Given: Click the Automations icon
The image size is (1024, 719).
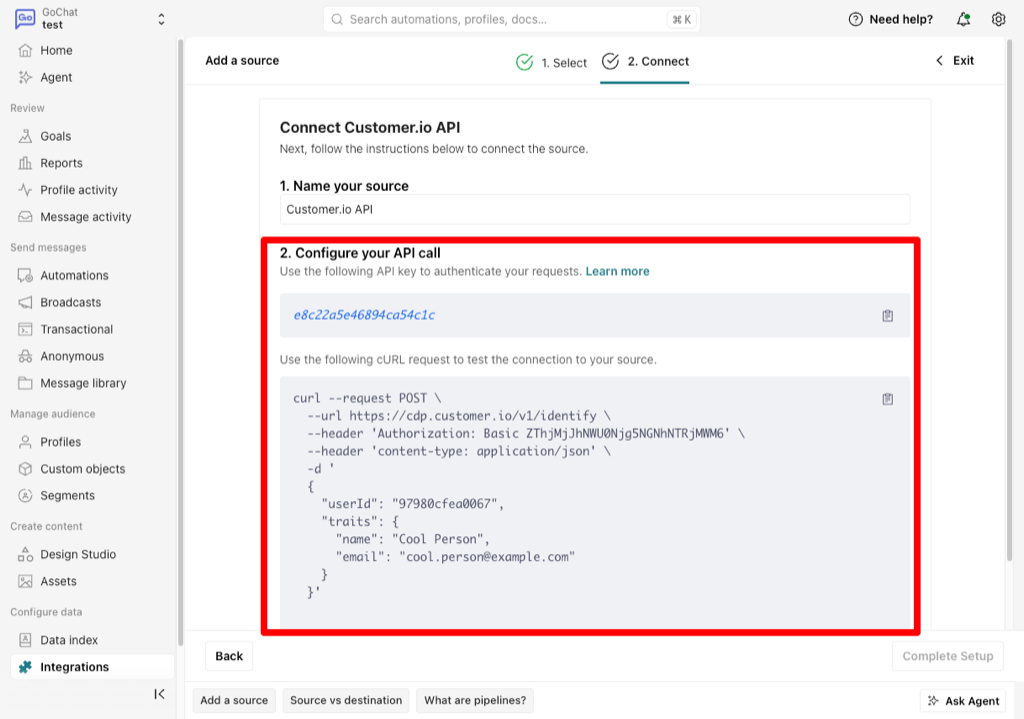Looking at the screenshot, I should 25,276.
